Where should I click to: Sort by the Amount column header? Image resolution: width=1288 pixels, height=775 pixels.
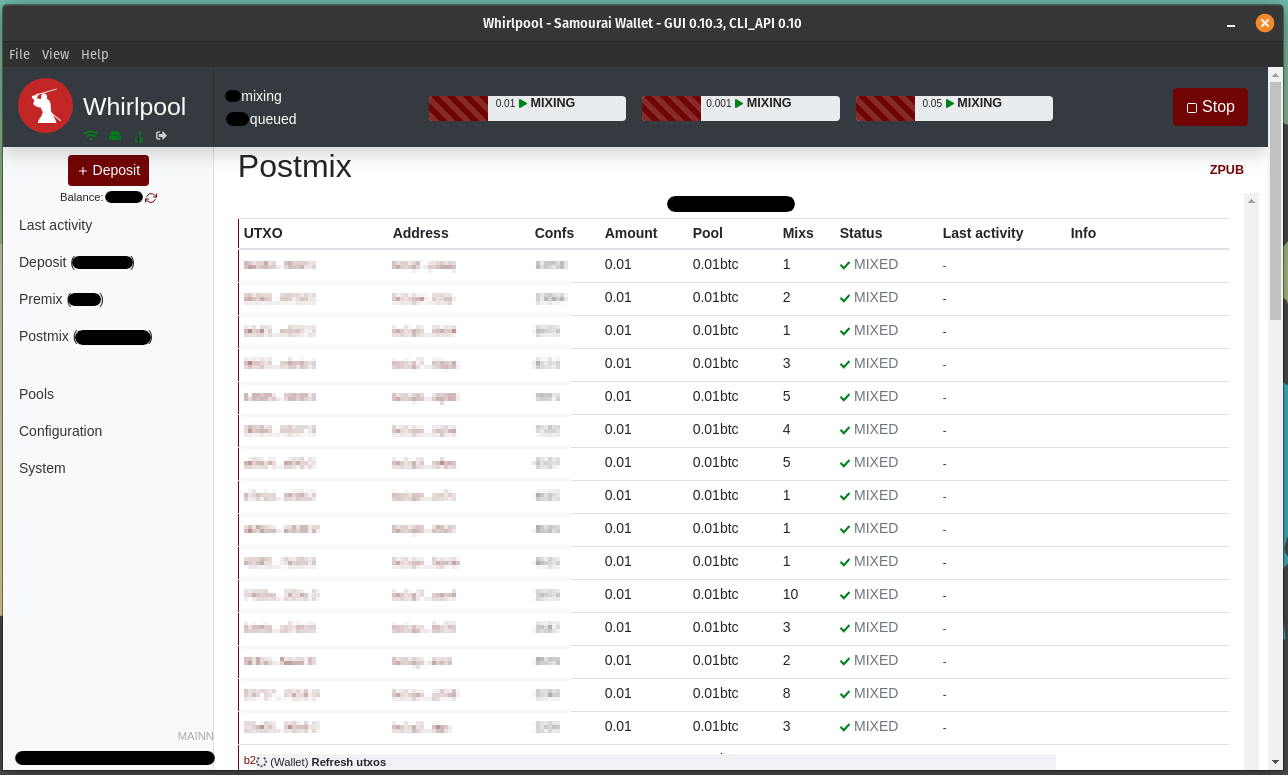coord(631,233)
